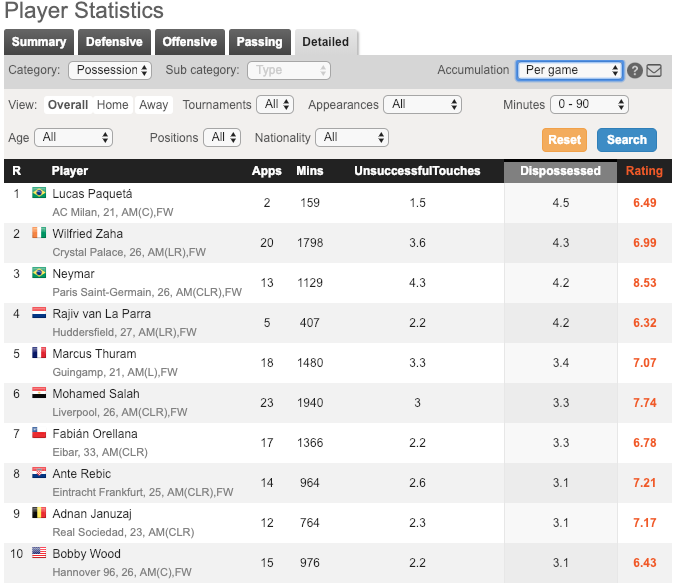Select the Overall view option

tap(68, 105)
